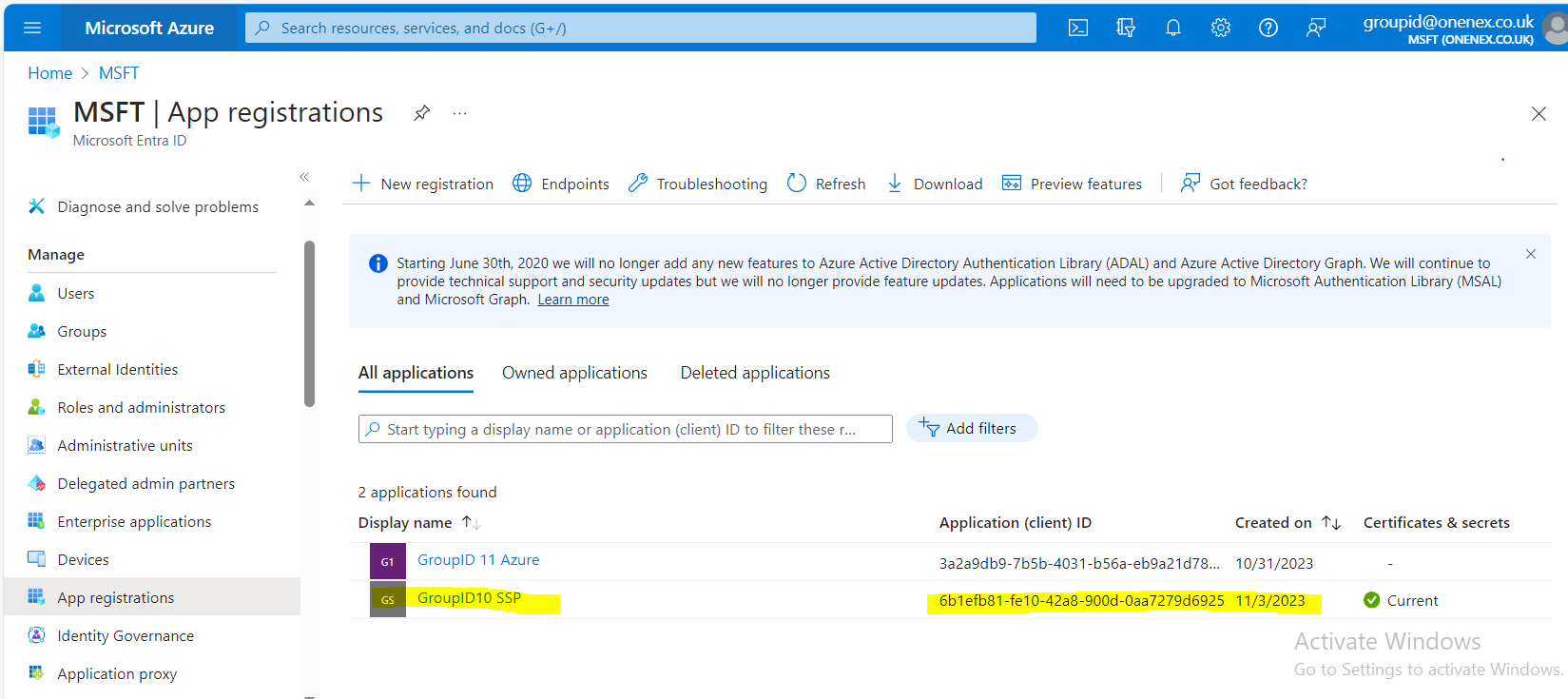
Task: Click the Roles and administrators icon
Action: (x=36, y=407)
